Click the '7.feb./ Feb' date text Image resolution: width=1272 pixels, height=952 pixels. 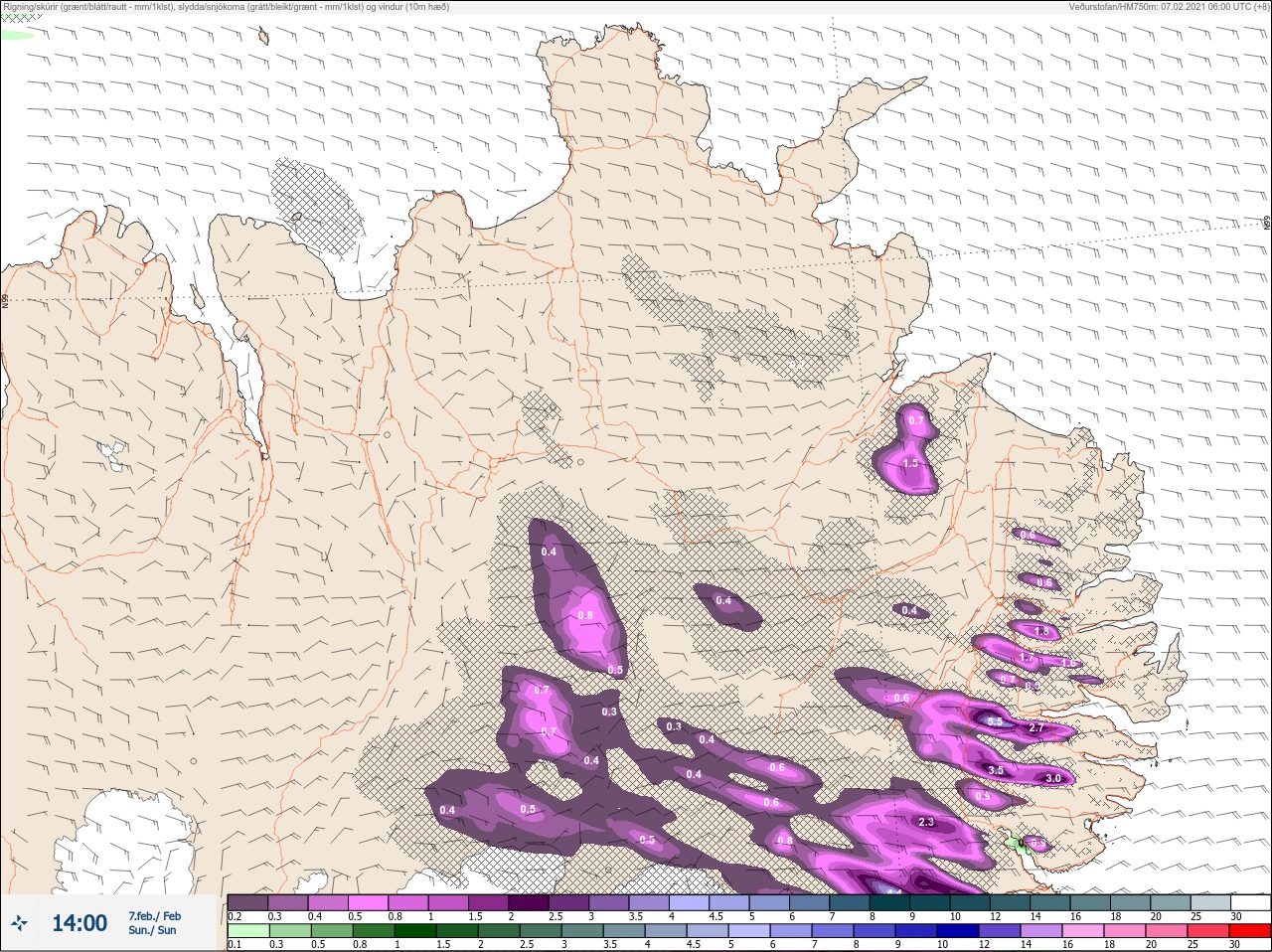154,915
